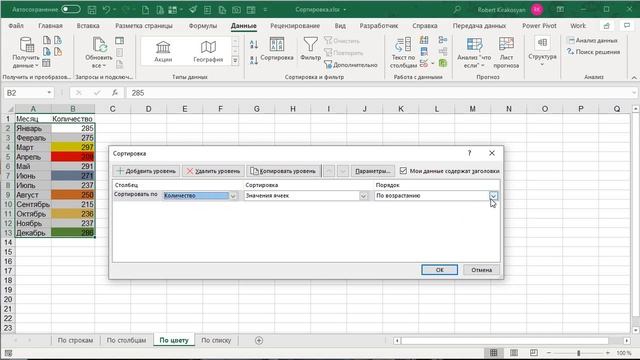
Task: Click the horizontal scrollbar right arrow
Action: pos(627,340)
